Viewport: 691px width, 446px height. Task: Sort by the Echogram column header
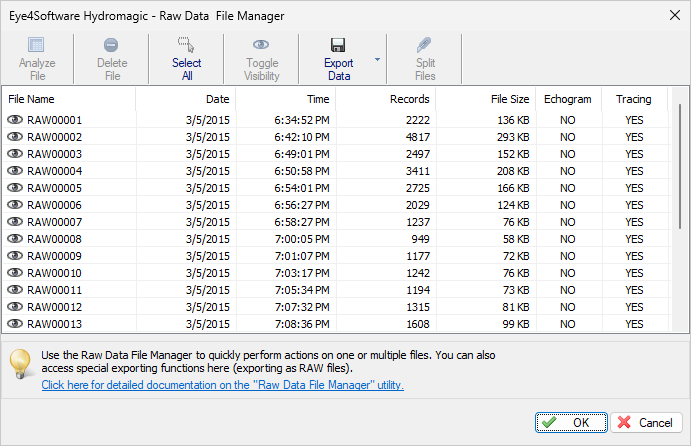click(x=568, y=99)
